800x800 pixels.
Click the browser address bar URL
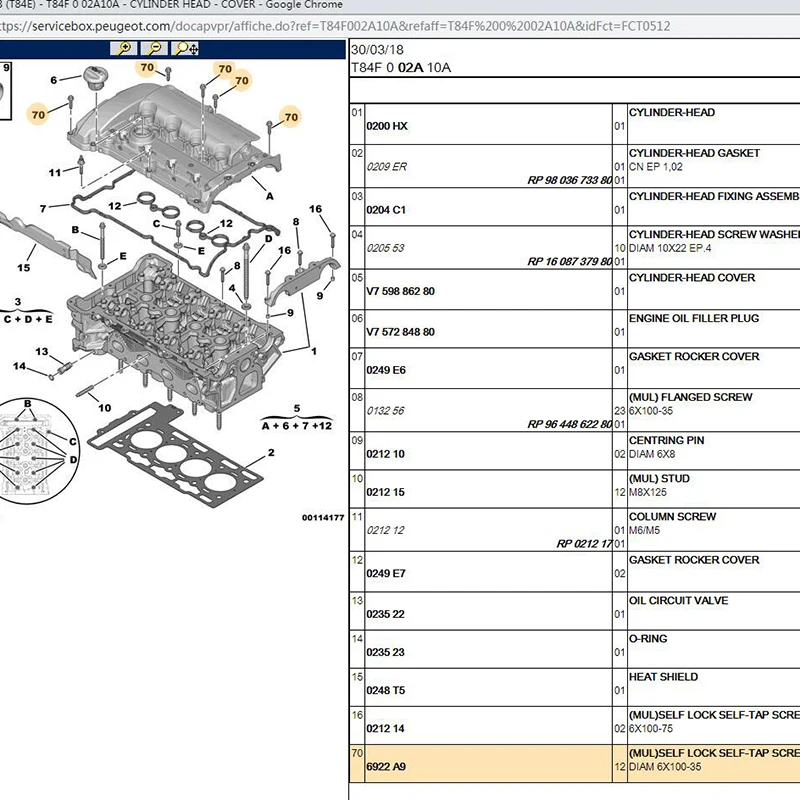[334, 26]
